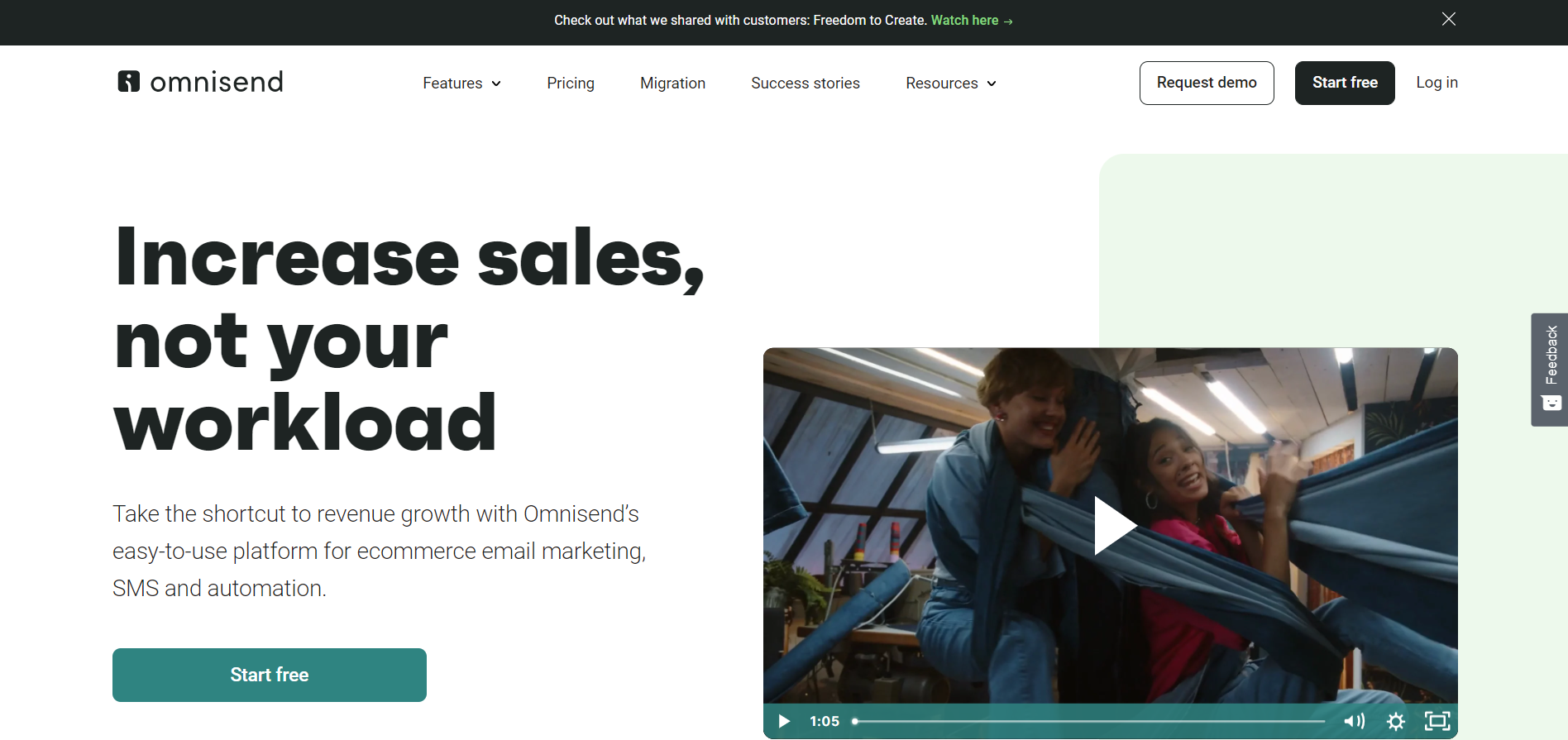Expand the Features dropdown menu
The image size is (1568, 740).
(x=461, y=83)
